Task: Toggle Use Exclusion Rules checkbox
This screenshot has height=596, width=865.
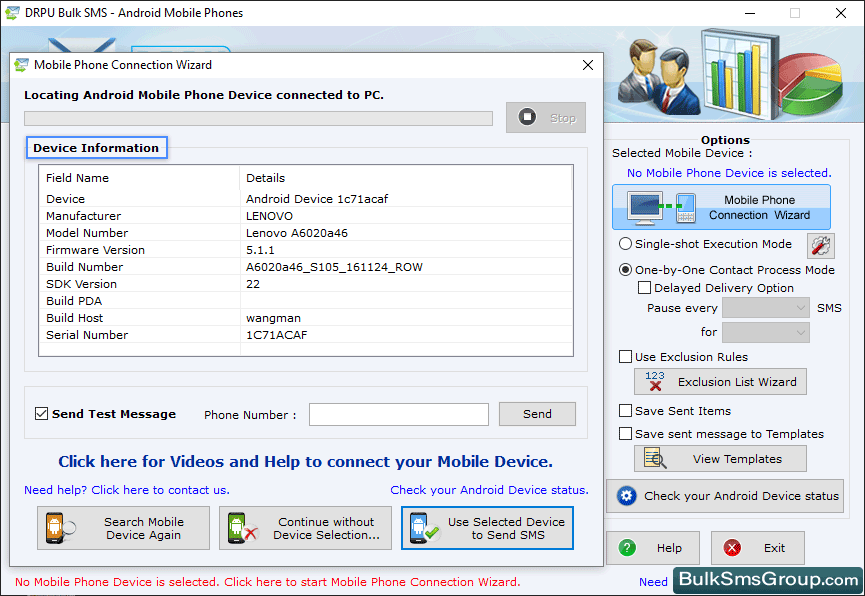Action: pyautogui.click(x=625, y=356)
